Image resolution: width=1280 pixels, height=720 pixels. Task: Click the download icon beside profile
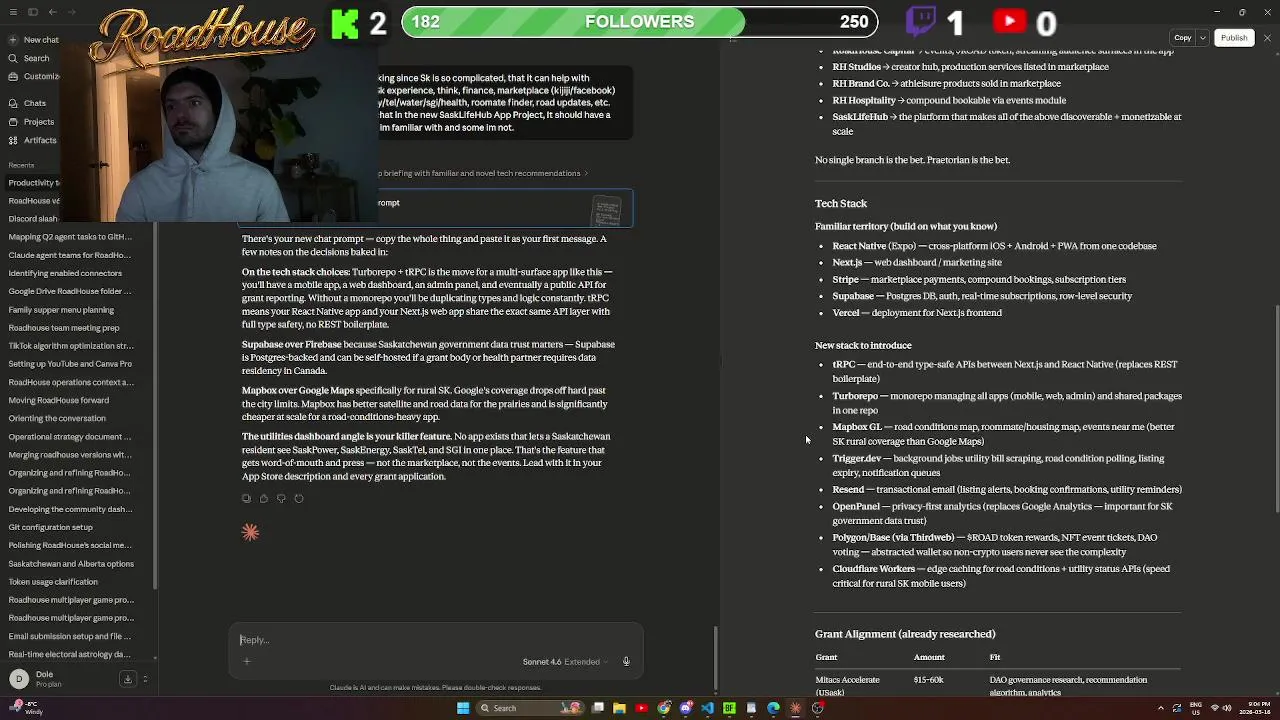click(128, 679)
